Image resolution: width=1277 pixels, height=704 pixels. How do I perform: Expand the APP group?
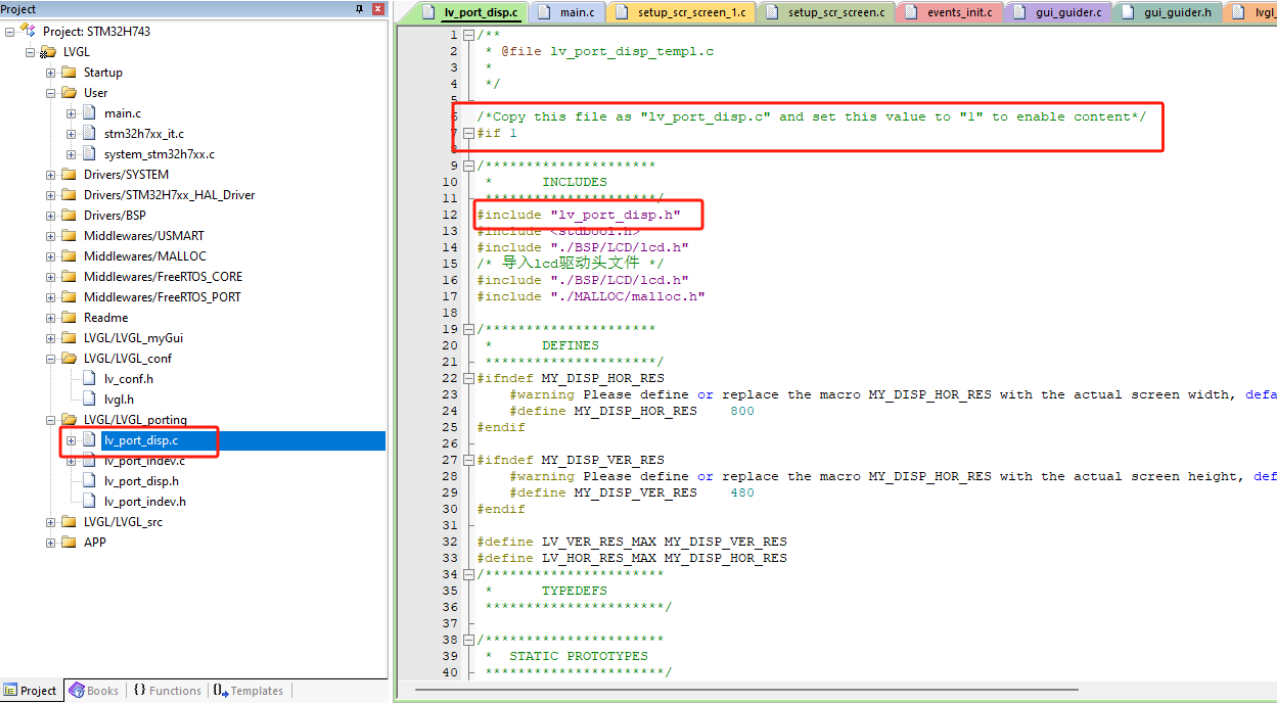(x=50, y=542)
